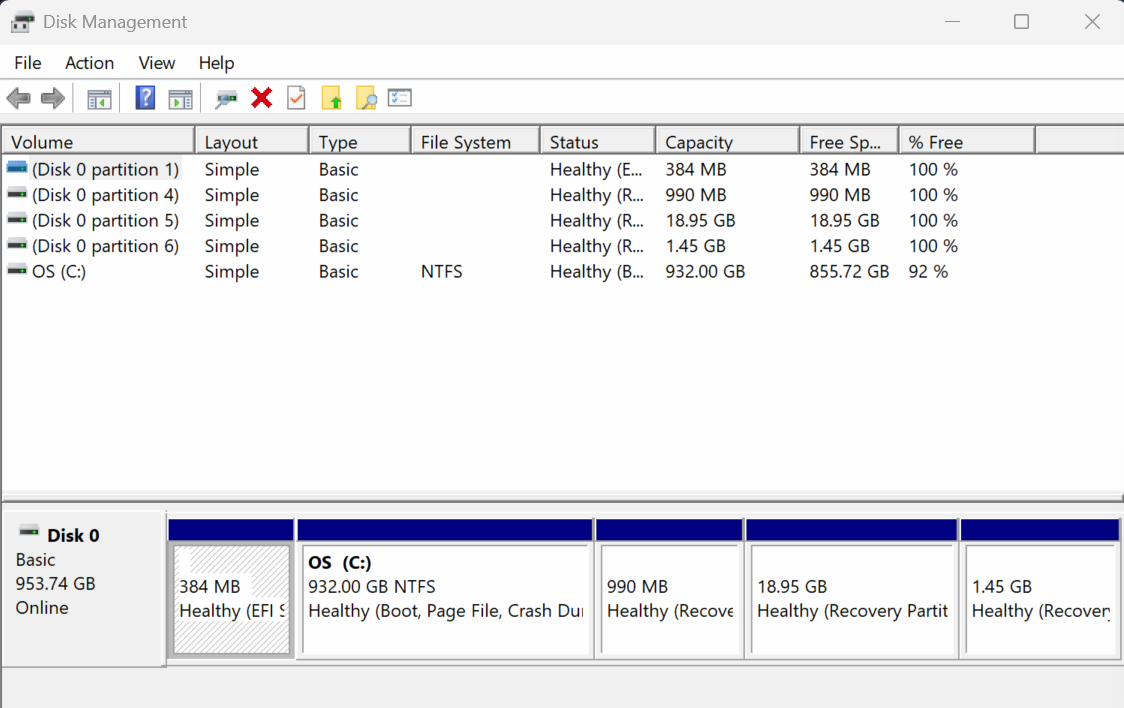Click the drive icon beside (Disk 0 partition 4)
Viewport: 1124px width, 708px height.
pyautogui.click(x=17, y=194)
